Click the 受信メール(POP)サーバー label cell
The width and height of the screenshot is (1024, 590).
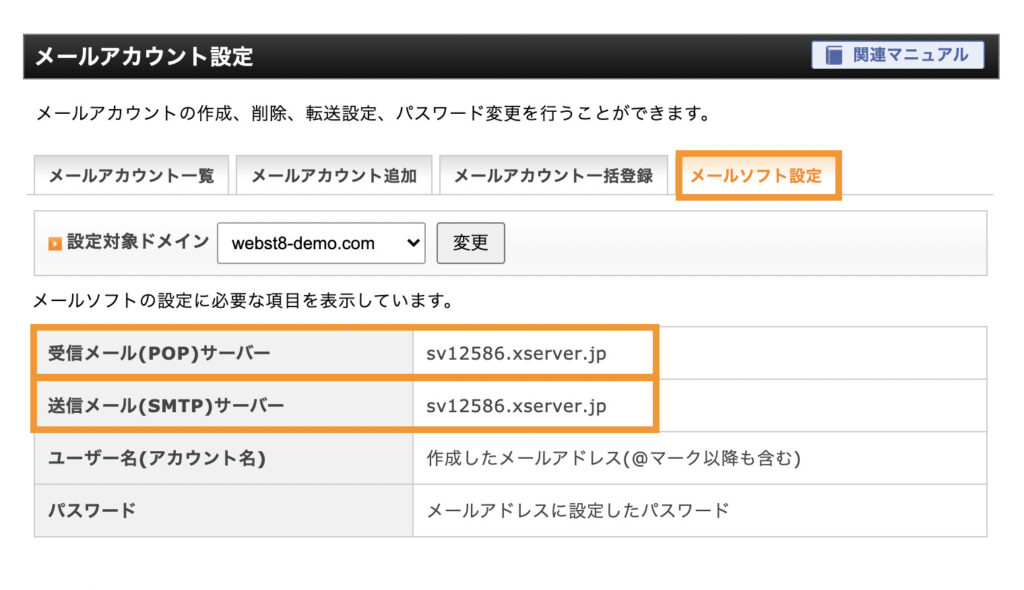click(159, 353)
